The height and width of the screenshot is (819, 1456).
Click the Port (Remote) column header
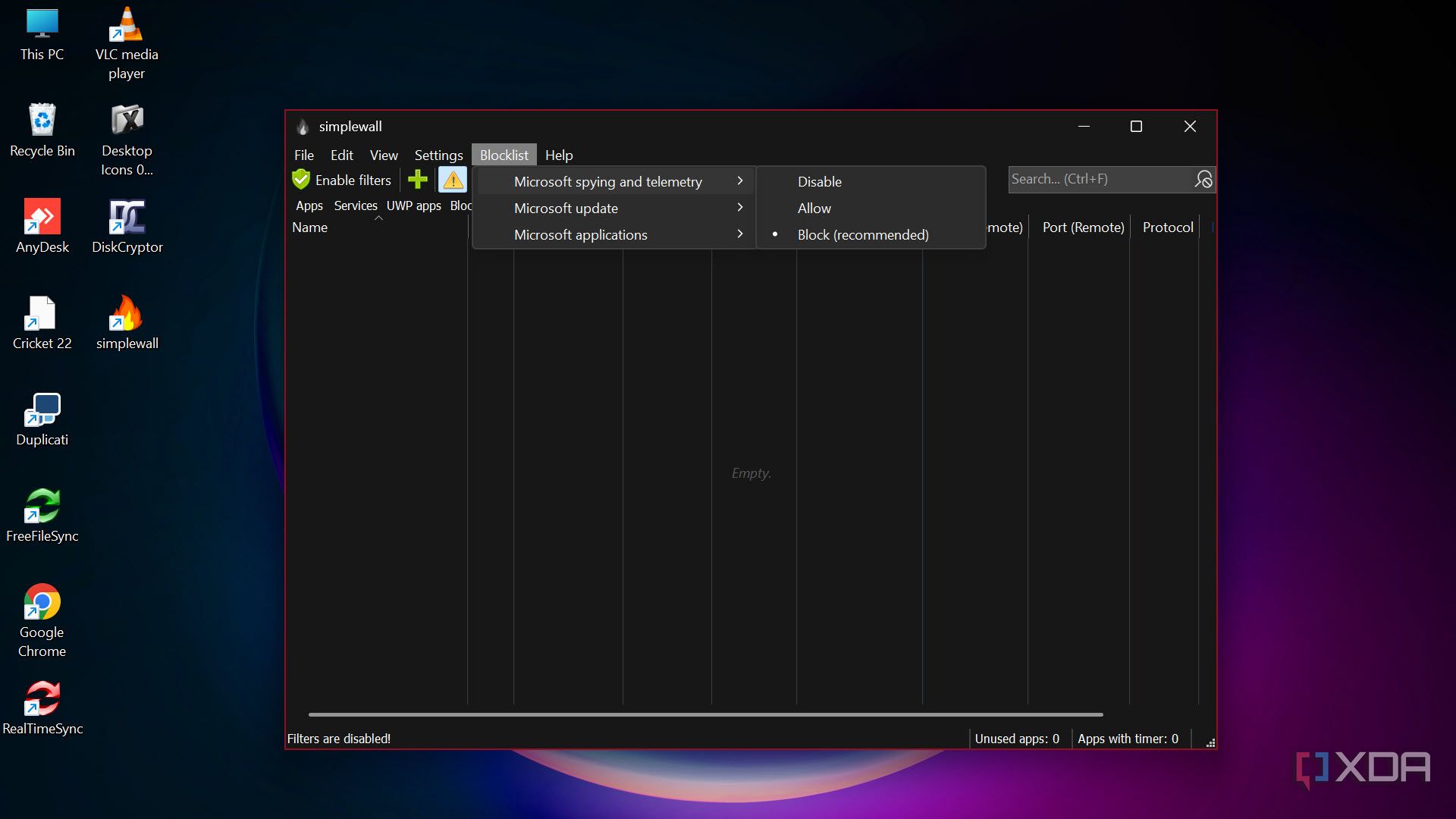pos(1083,227)
